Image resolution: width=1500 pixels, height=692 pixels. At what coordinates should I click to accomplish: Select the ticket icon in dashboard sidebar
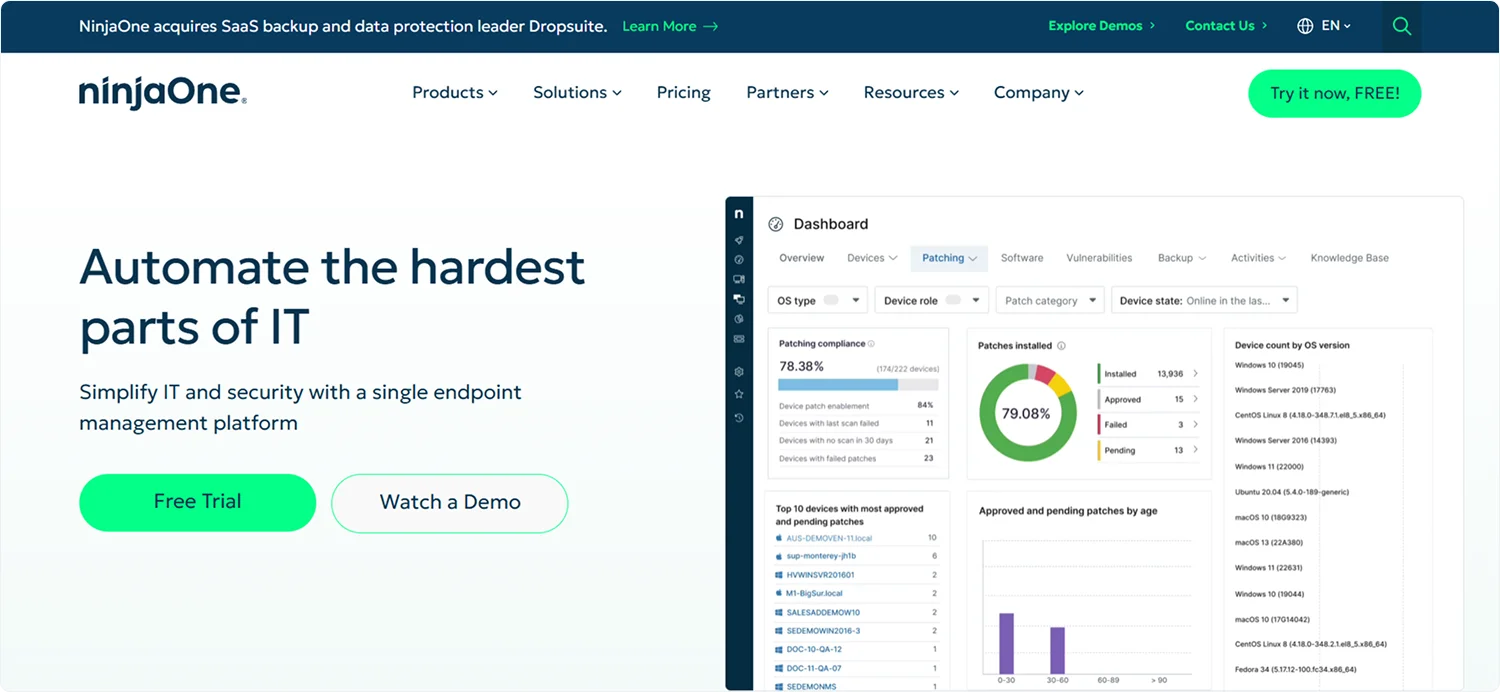[739, 339]
